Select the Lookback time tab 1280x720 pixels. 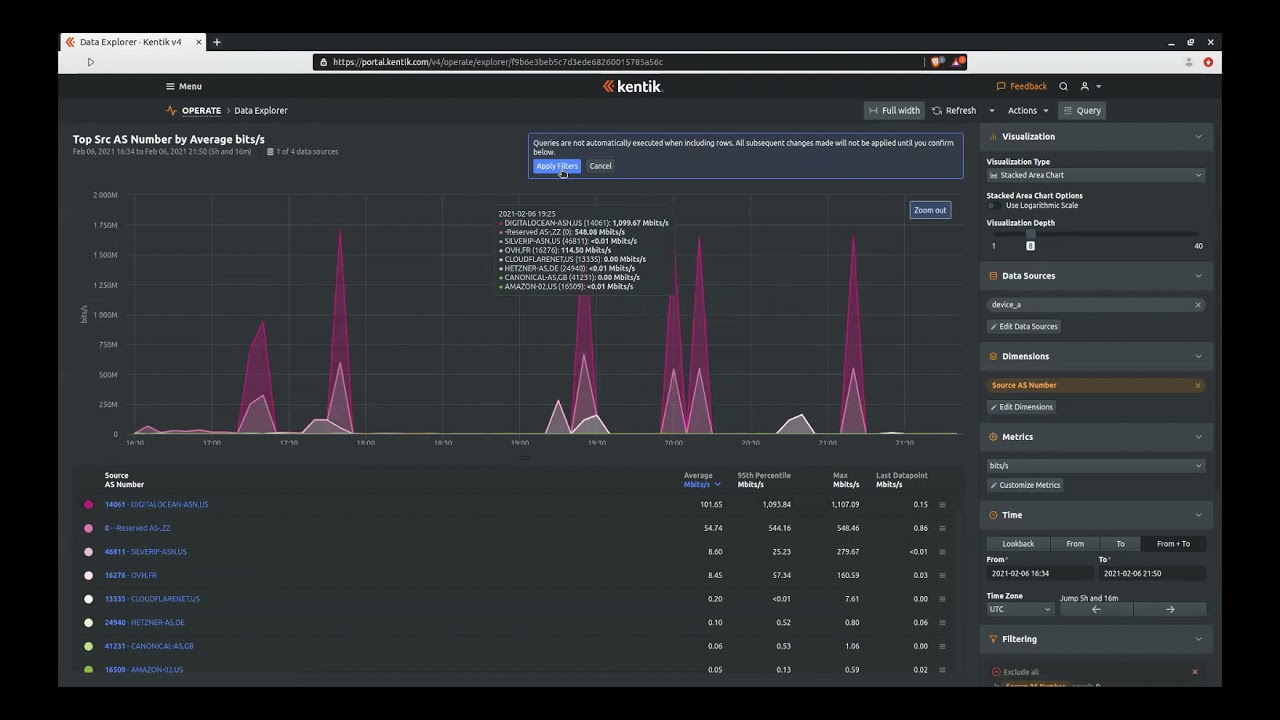click(x=1018, y=544)
